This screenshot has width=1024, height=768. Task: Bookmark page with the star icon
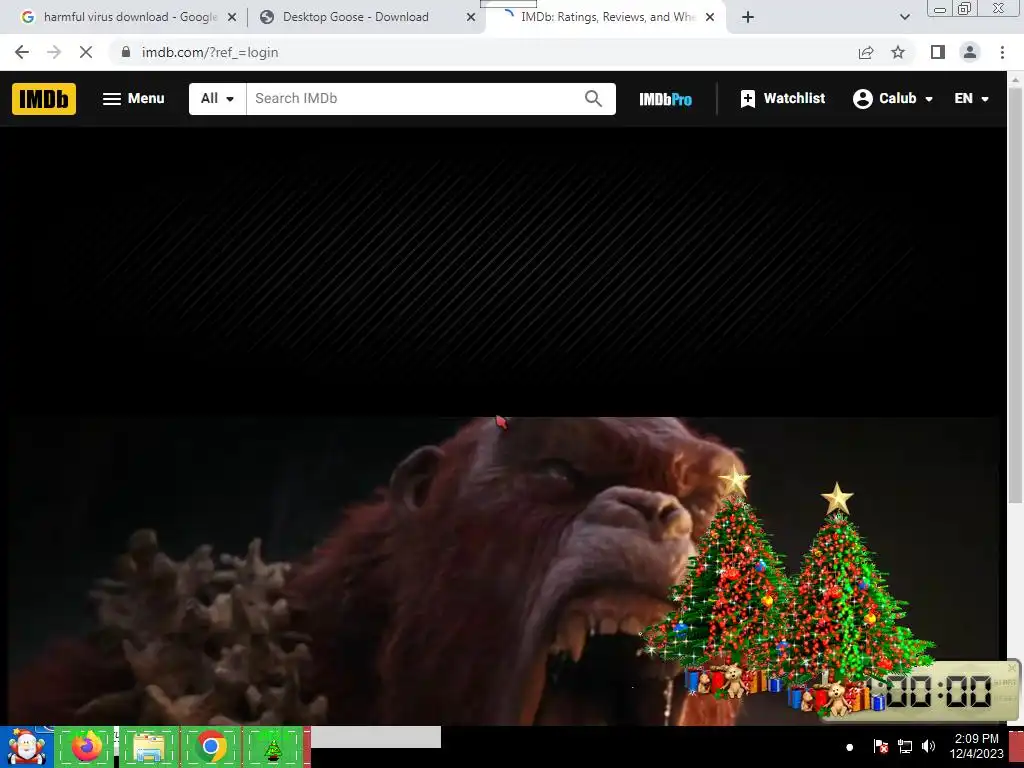point(898,52)
